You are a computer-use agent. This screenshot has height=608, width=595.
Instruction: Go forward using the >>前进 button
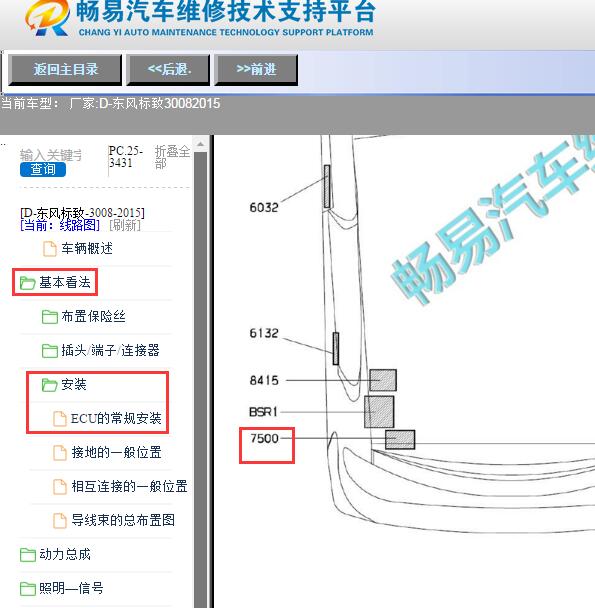click(256, 70)
